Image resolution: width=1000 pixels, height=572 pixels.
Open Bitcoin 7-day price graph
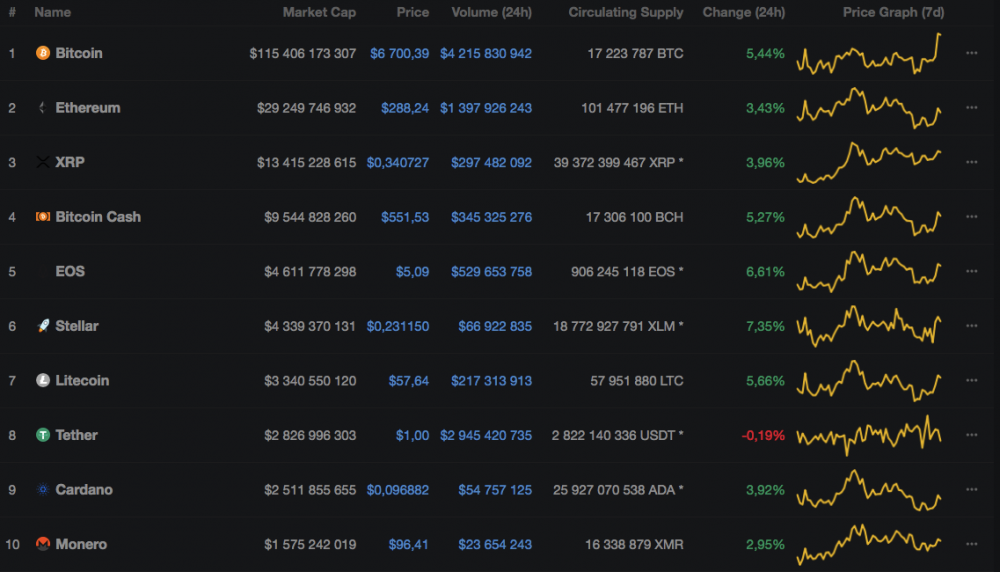pyautogui.click(x=869, y=54)
